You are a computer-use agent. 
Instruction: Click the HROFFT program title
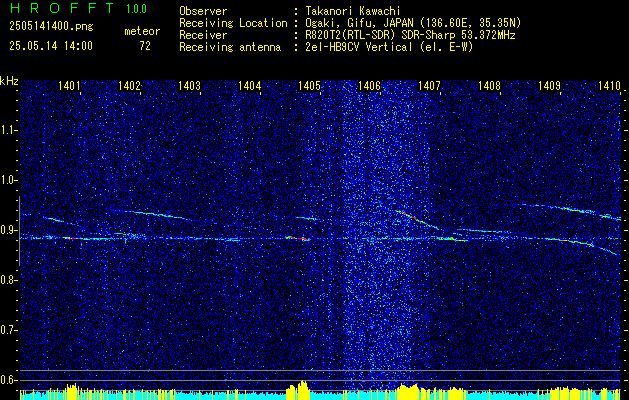point(62,8)
